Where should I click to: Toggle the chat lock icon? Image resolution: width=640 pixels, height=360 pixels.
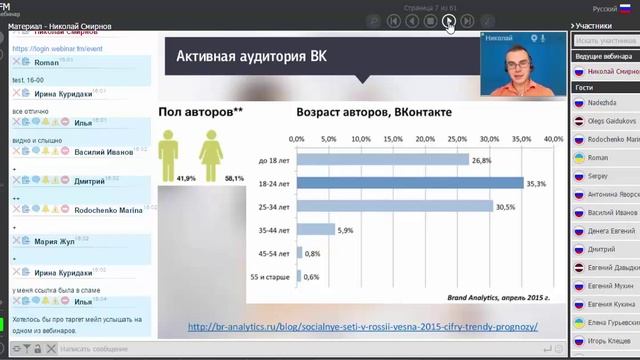pyautogui.click(x=38, y=349)
